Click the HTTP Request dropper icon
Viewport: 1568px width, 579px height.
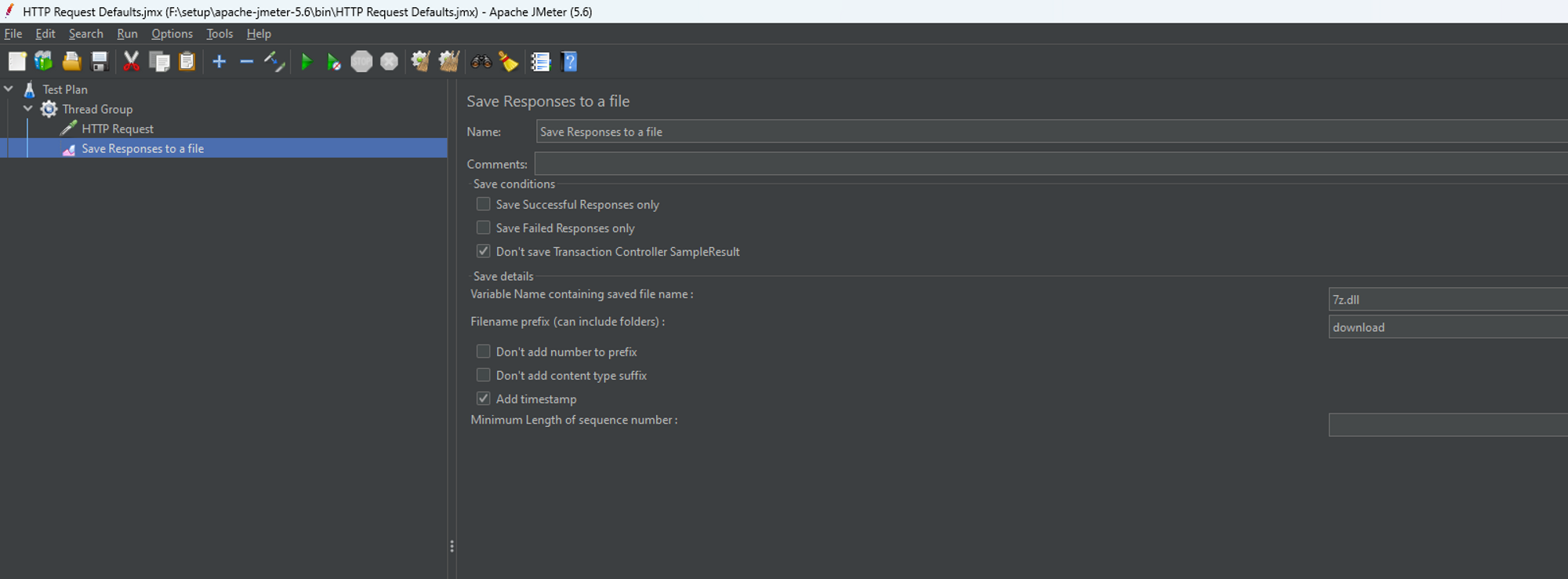tap(69, 128)
